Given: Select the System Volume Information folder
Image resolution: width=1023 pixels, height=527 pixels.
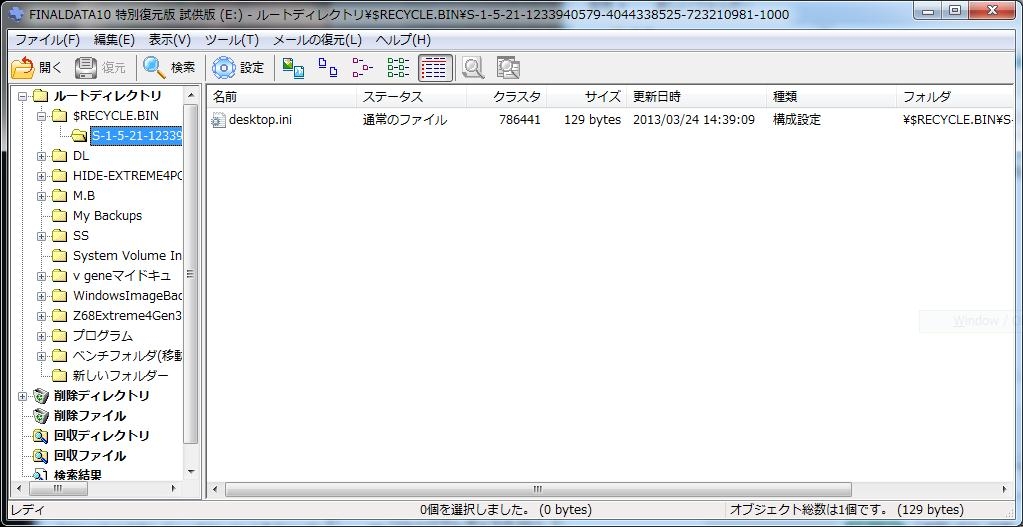Looking at the screenshot, I should point(127,256).
